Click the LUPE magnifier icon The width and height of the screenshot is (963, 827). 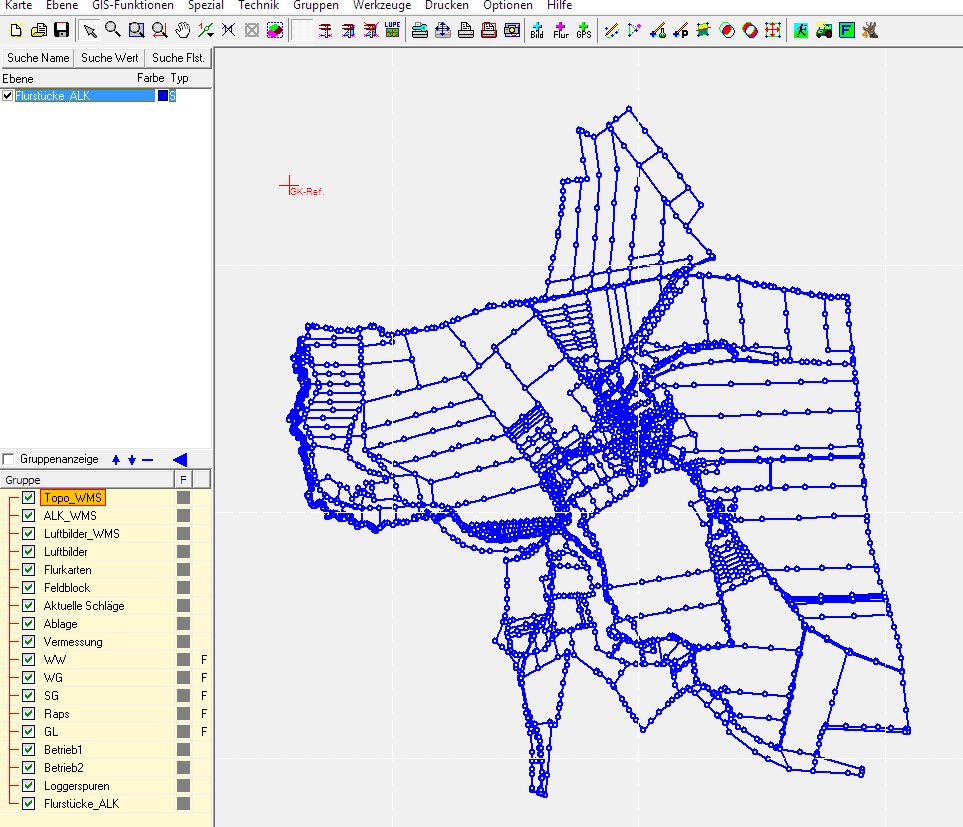[x=392, y=30]
